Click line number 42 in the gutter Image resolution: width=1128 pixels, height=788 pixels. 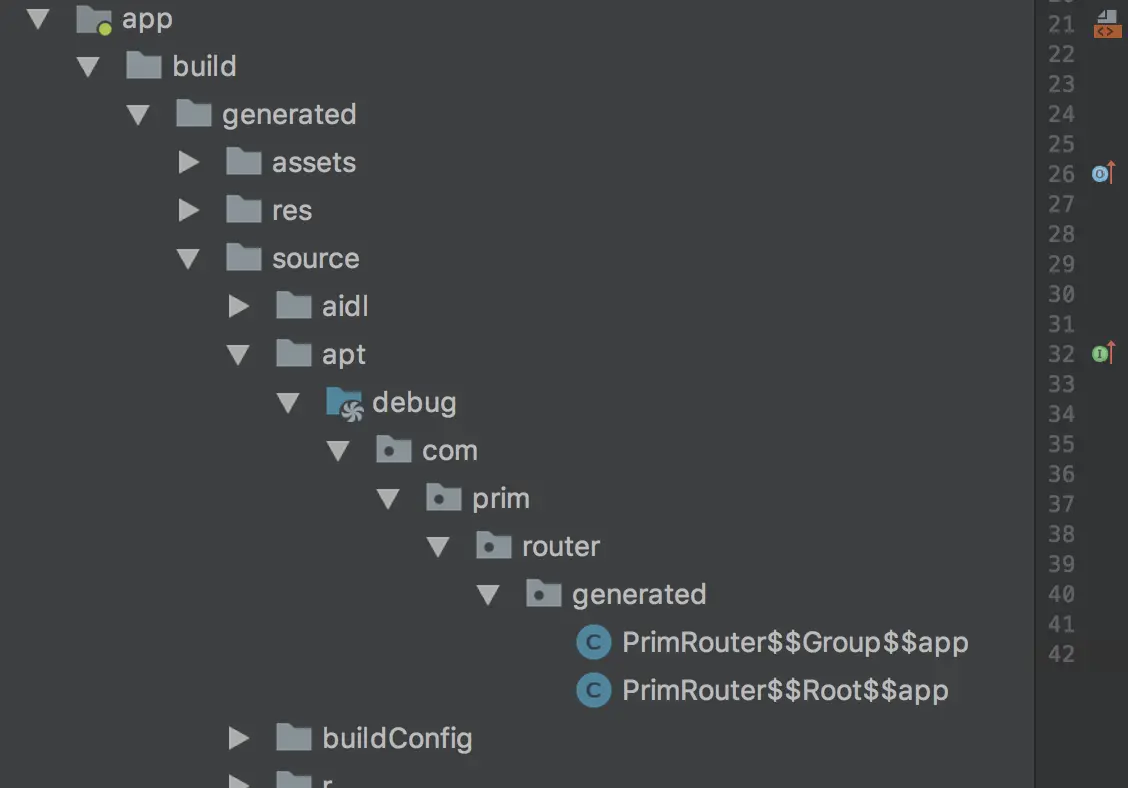click(1061, 654)
